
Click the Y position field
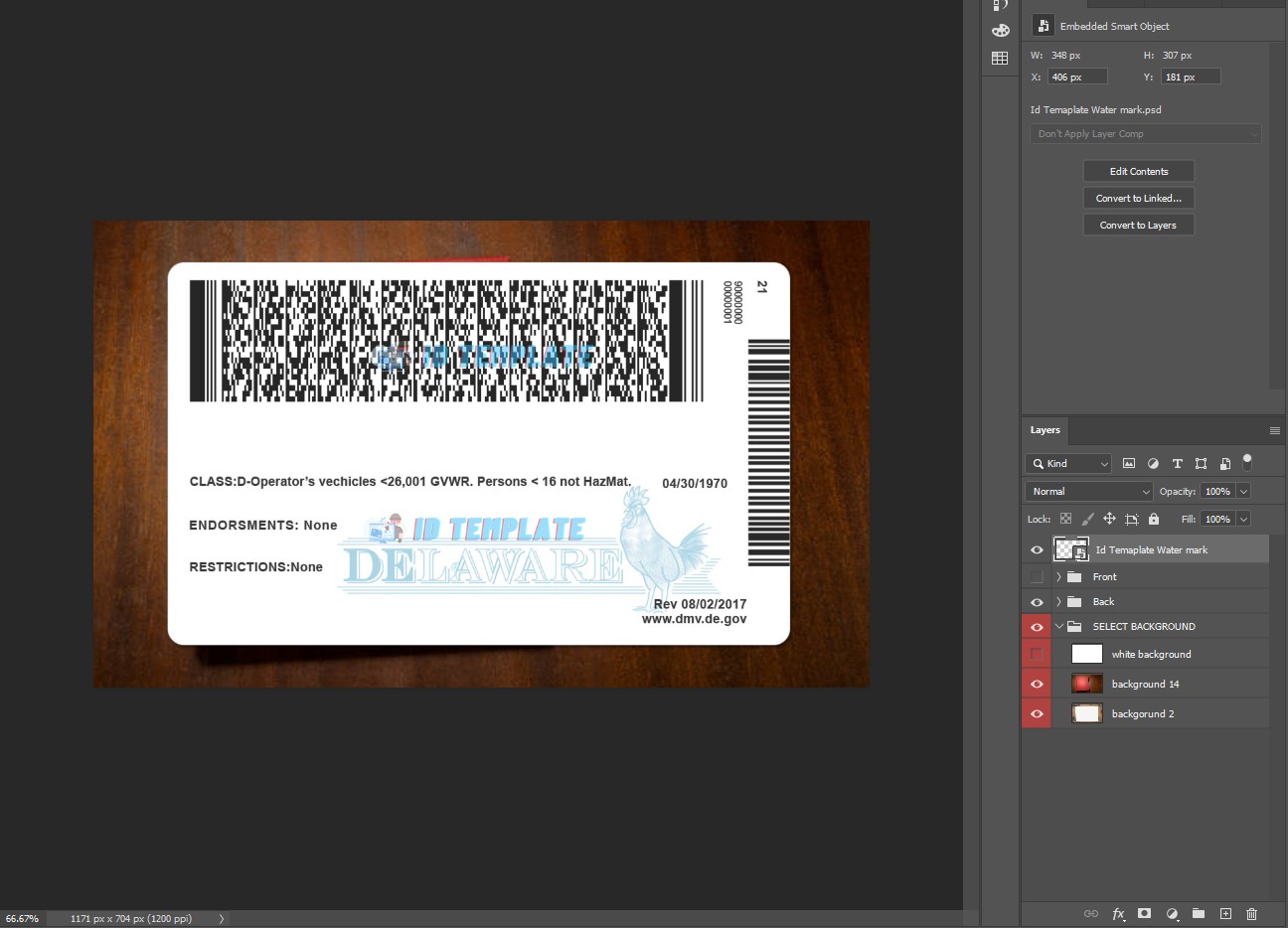(1191, 77)
